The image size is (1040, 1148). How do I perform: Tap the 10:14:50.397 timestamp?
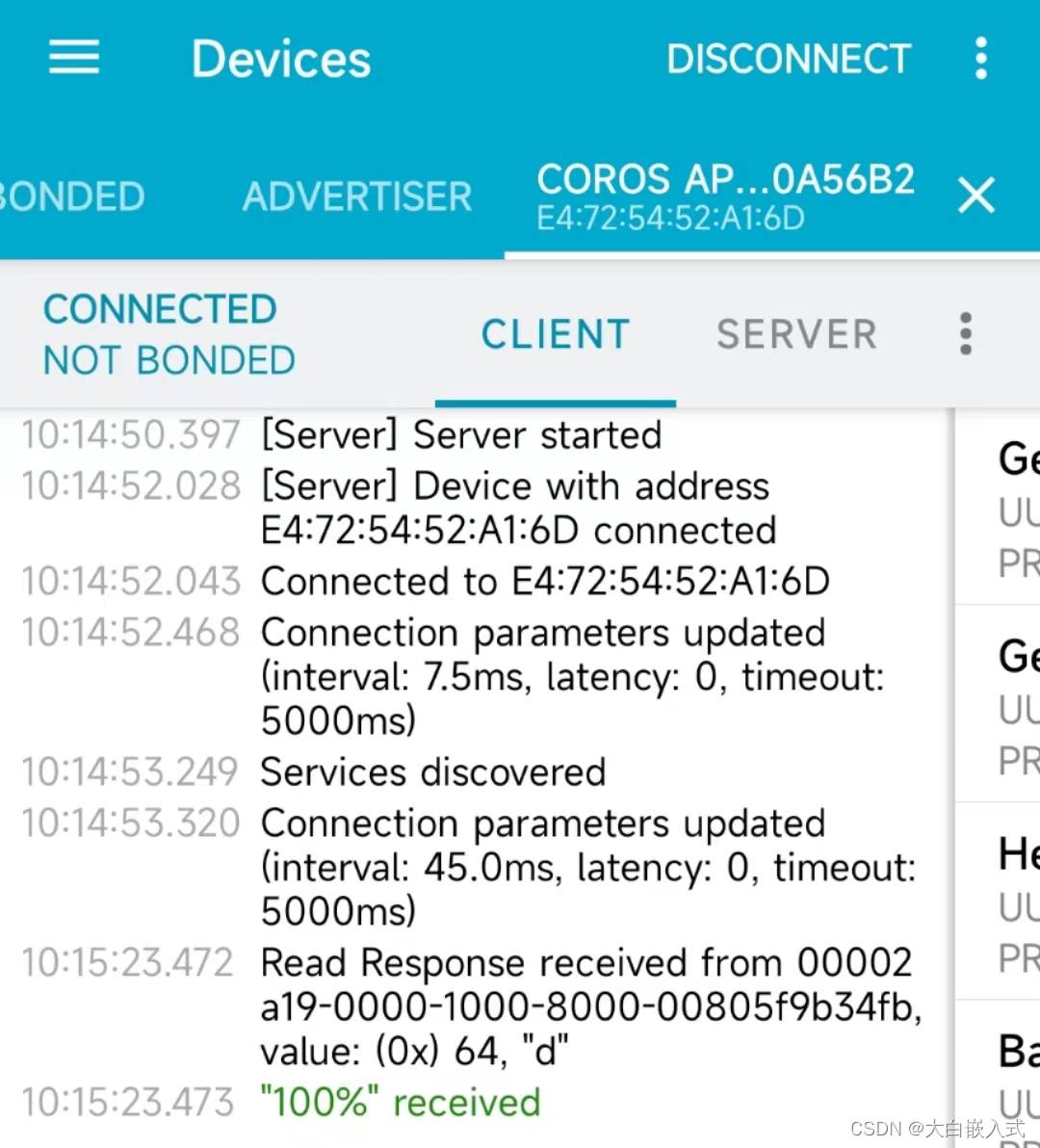point(130,435)
